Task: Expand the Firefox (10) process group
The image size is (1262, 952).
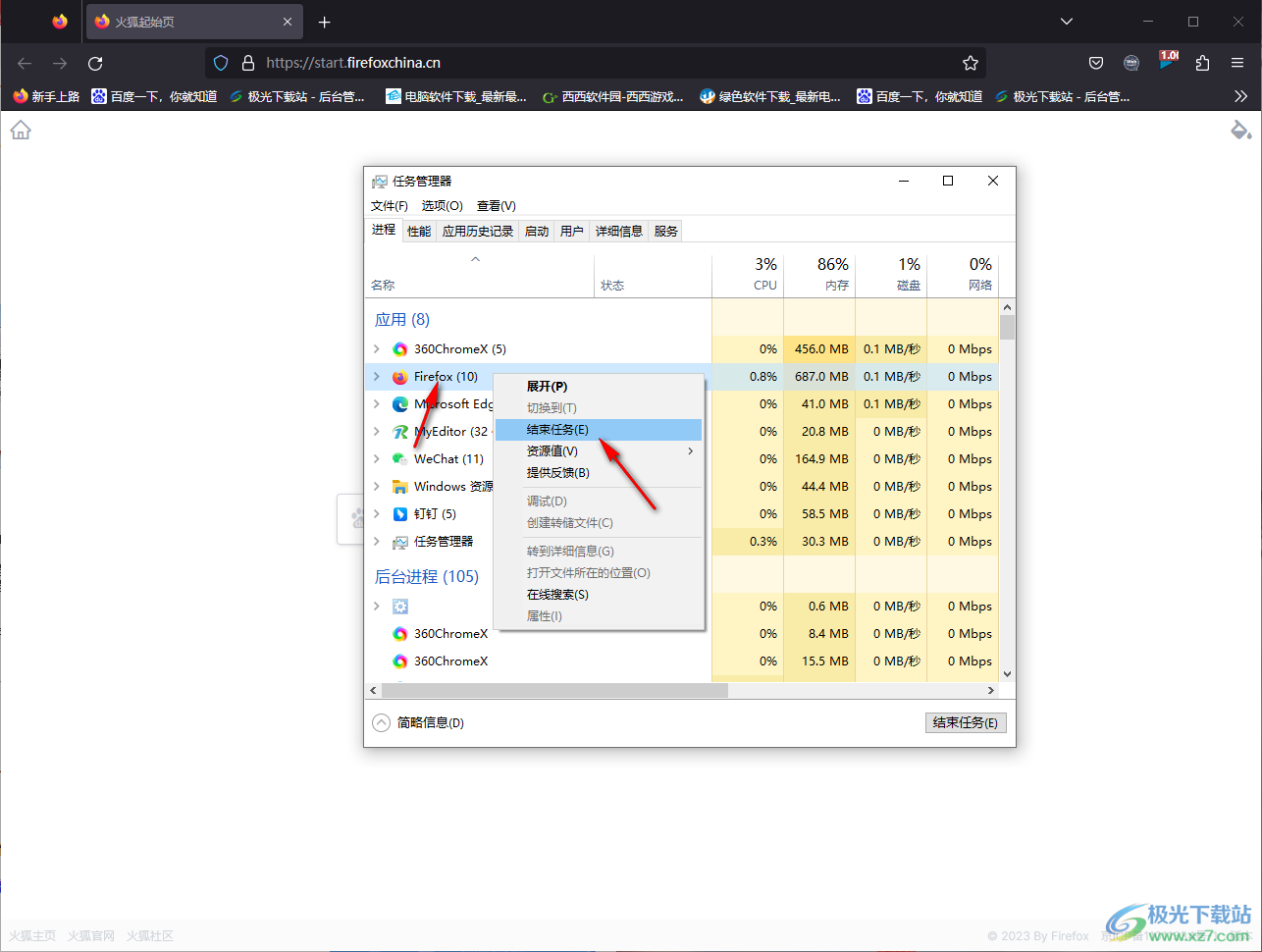Action: click(377, 377)
